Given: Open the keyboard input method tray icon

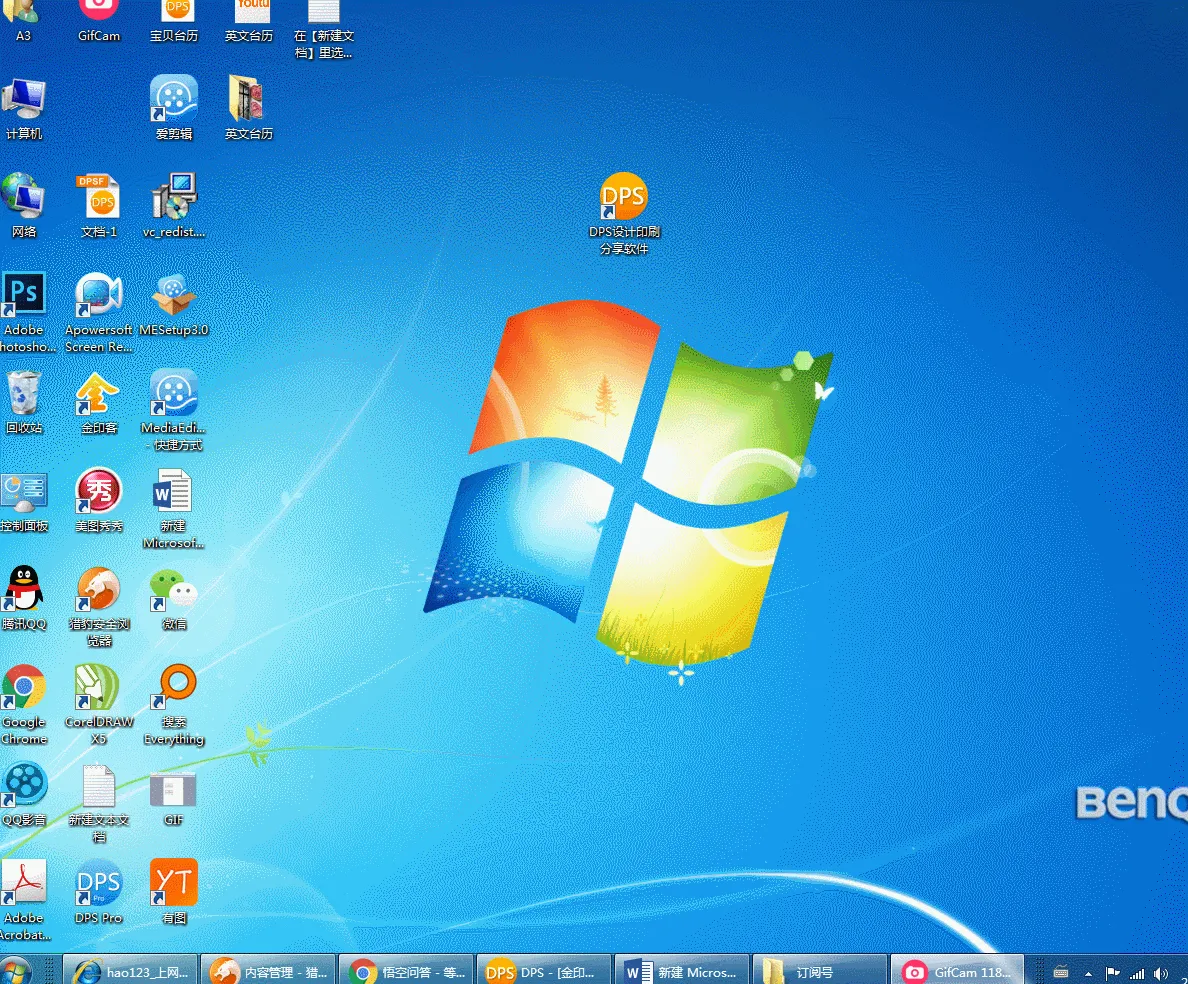Looking at the screenshot, I should pos(1061,973).
